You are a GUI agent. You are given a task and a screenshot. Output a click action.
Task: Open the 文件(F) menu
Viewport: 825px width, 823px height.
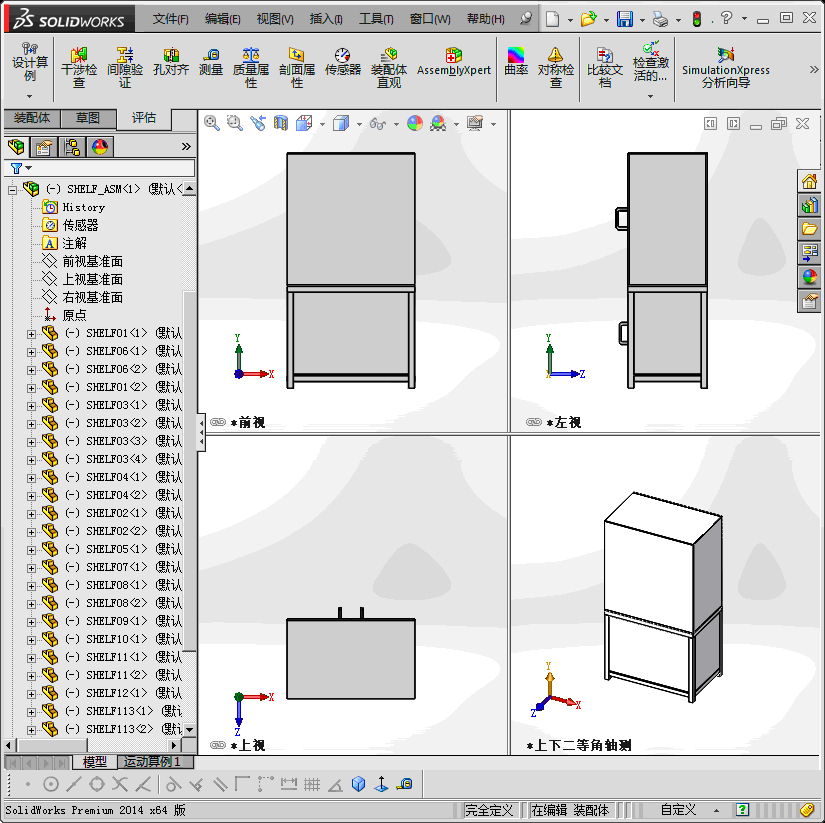click(170, 19)
